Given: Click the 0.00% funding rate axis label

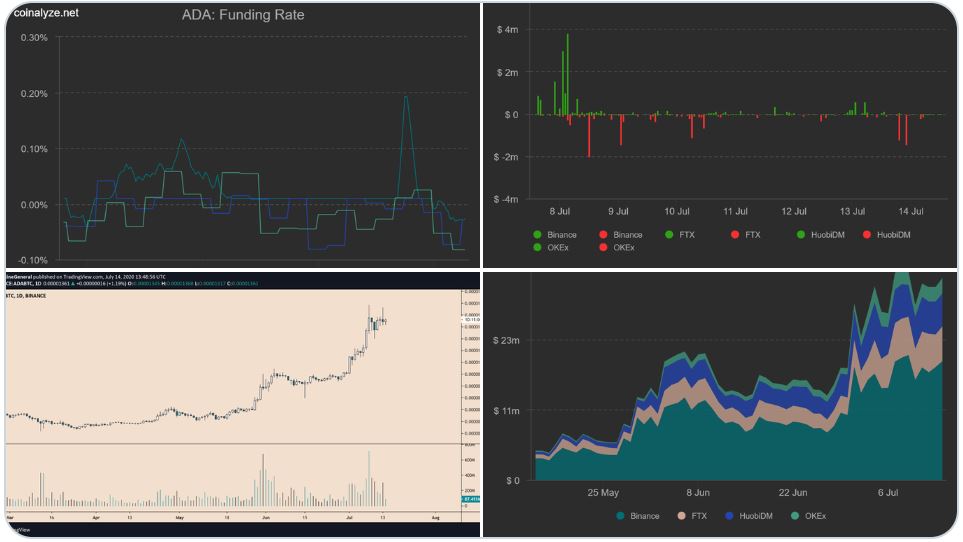Looking at the screenshot, I should coord(34,204).
